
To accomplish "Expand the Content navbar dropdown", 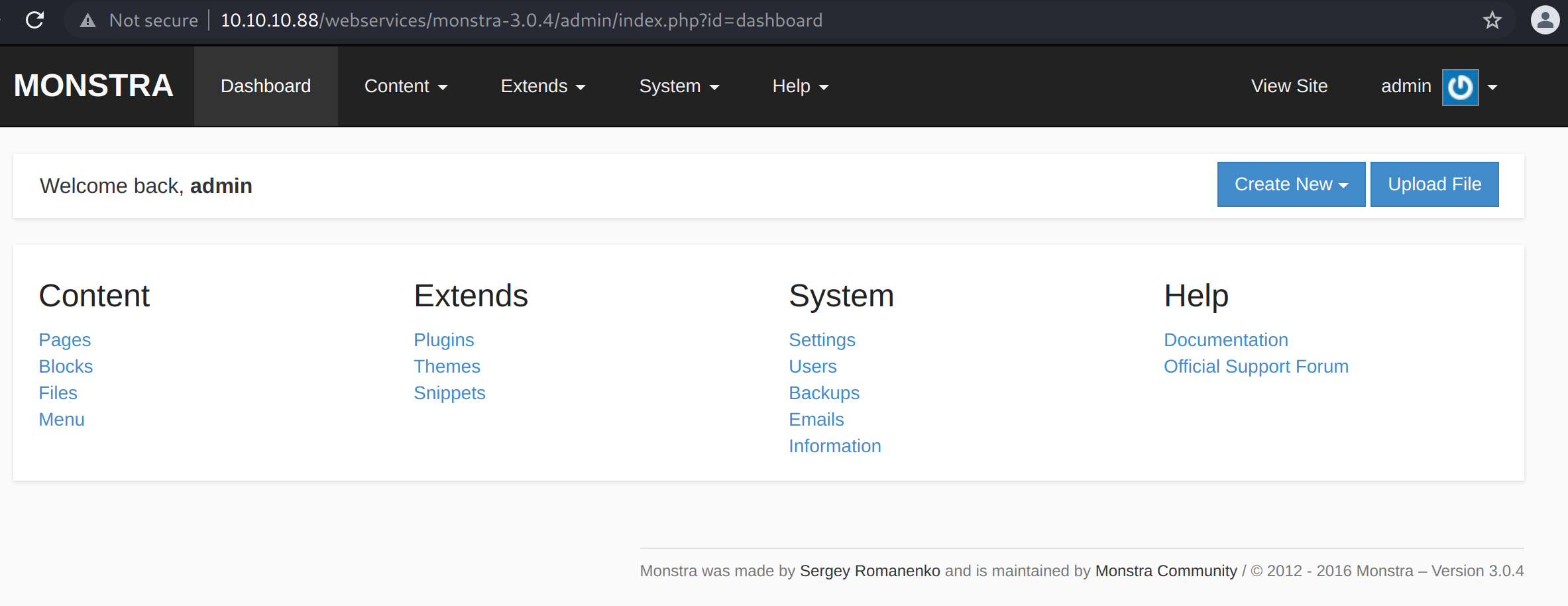I will tap(406, 86).
